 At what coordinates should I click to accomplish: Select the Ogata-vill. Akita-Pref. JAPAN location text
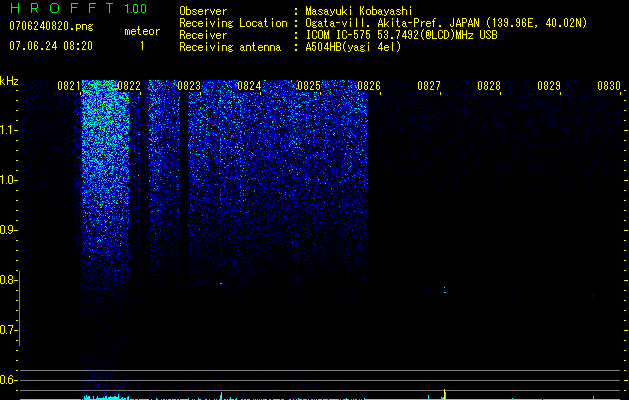(x=446, y=23)
